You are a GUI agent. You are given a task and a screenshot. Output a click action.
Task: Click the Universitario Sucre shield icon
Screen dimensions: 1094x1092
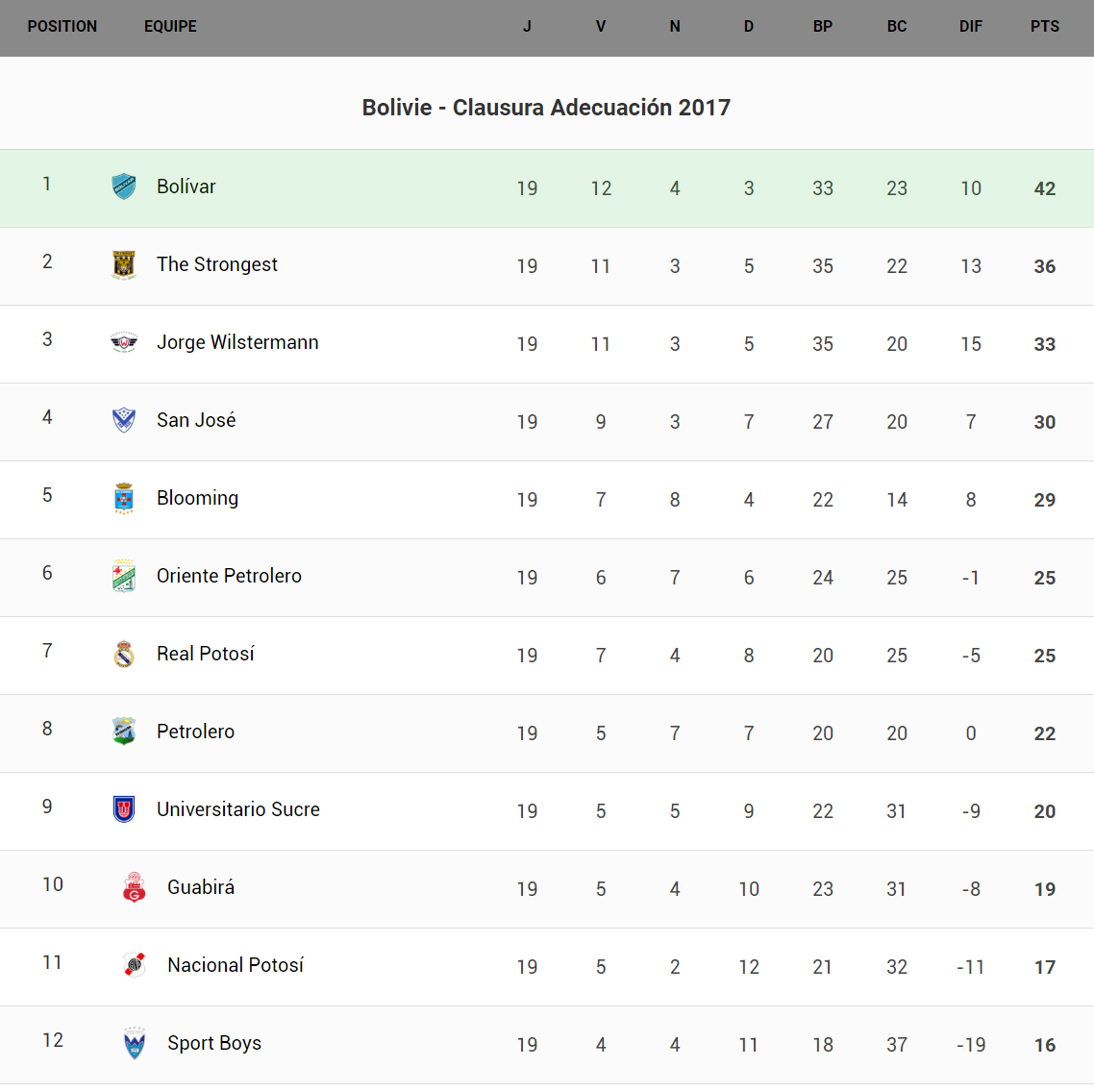[x=124, y=809]
